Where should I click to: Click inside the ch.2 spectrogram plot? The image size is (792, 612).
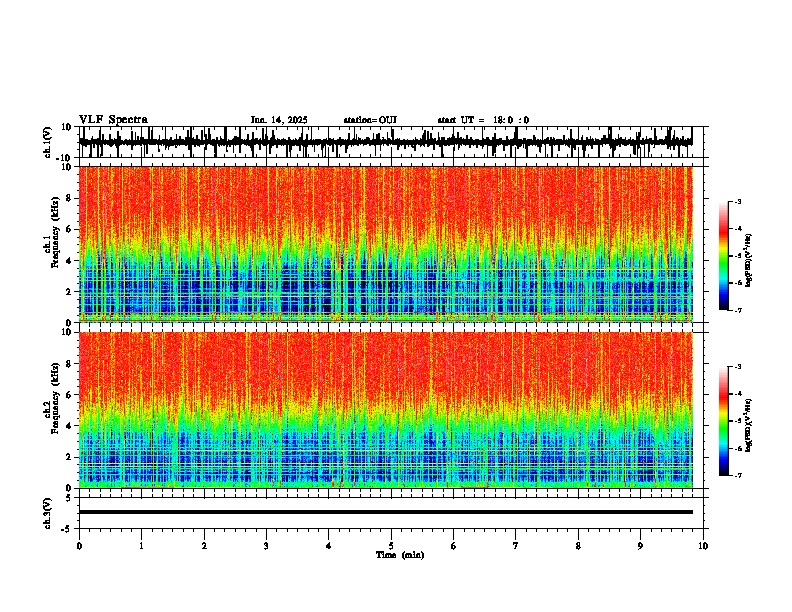(385, 410)
